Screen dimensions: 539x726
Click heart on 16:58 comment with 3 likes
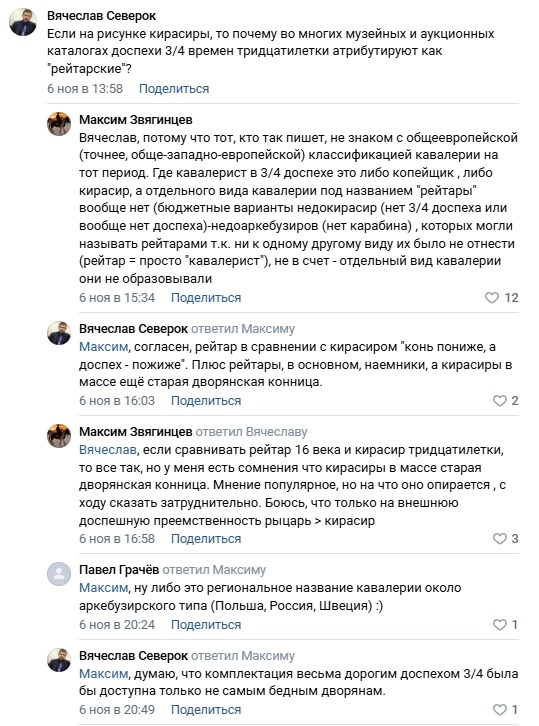tap(500, 538)
